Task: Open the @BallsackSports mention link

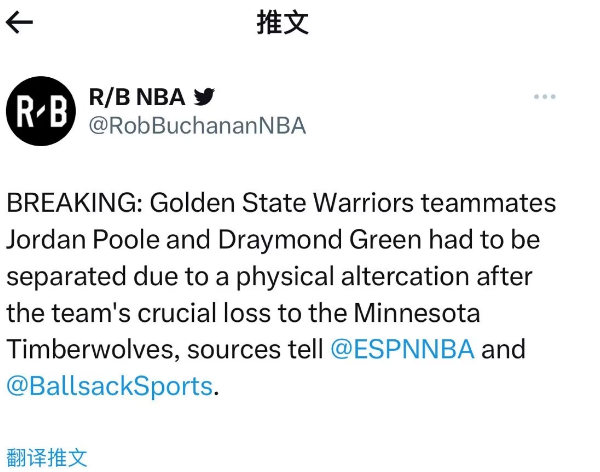Action: click(x=109, y=386)
